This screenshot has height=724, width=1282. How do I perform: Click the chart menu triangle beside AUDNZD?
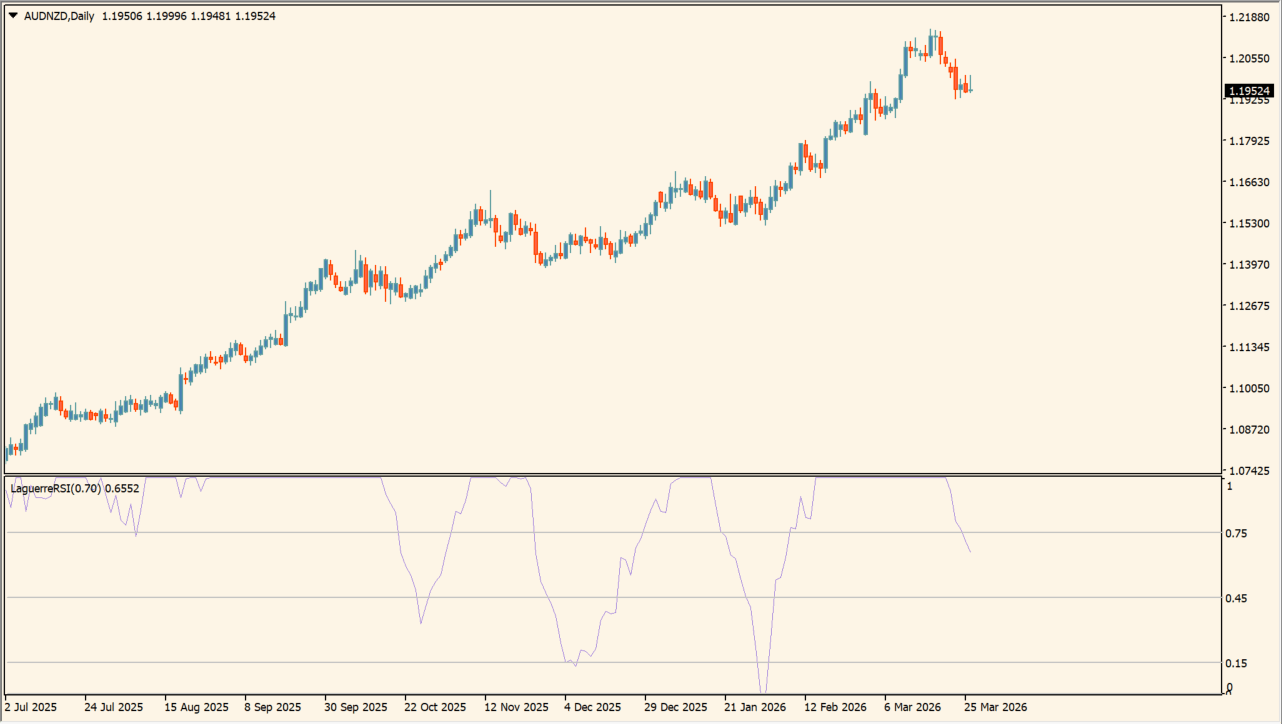(x=13, y=16)
